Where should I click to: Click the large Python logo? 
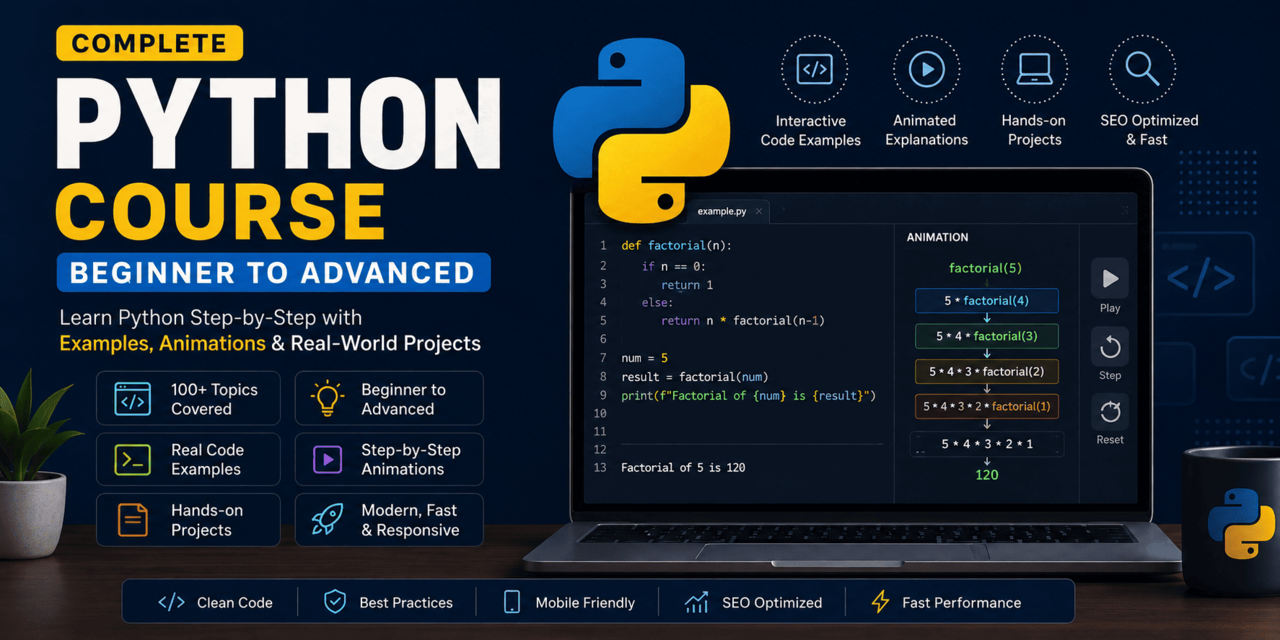641,130
